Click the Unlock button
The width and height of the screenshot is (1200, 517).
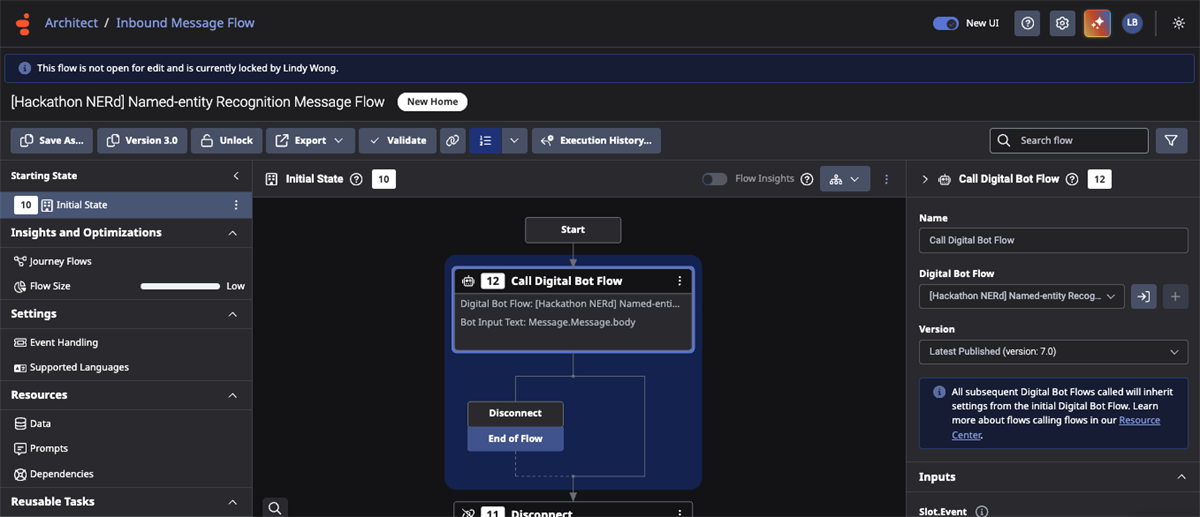coord(226,141)
